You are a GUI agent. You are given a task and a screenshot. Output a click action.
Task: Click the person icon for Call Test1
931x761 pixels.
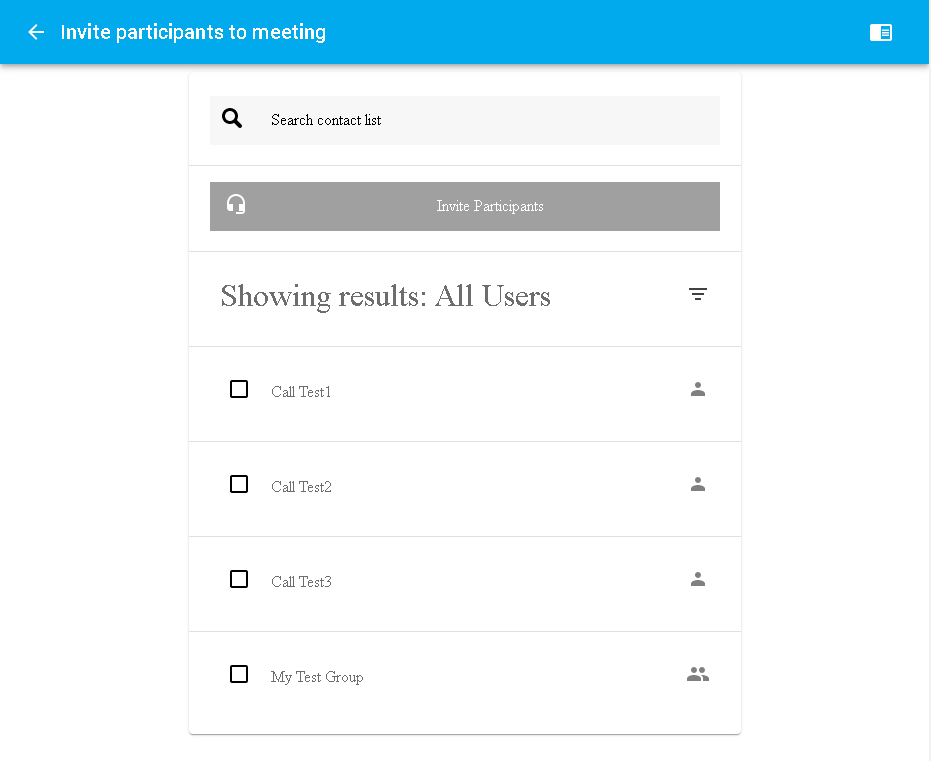(x=698, y=389)
